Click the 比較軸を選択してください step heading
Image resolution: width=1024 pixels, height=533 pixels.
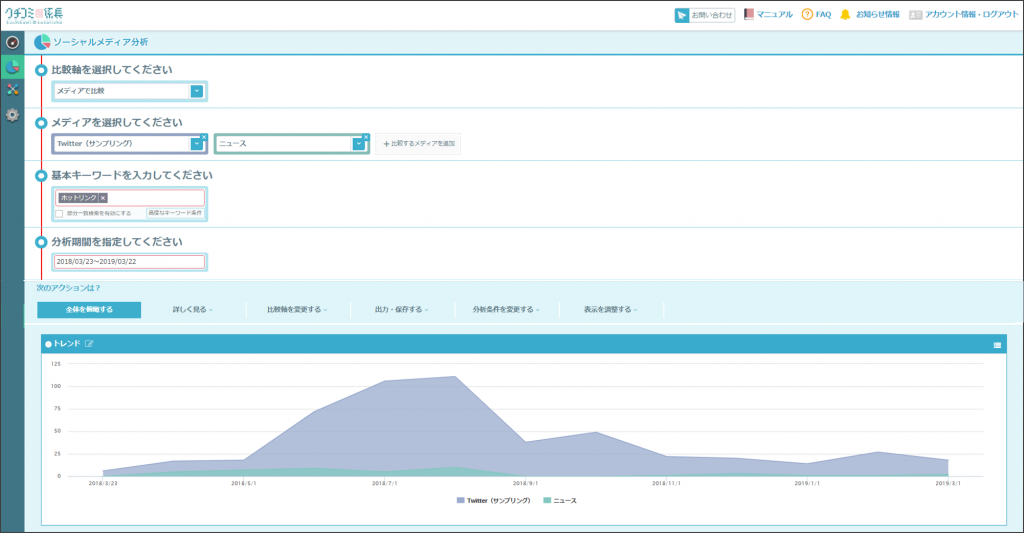pyautogui.click(x=112, y=70)
